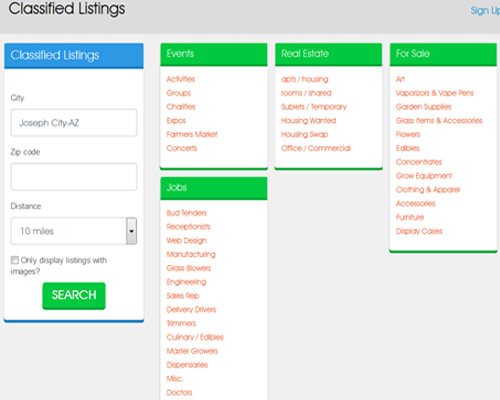Click into the City input field
The height and width of the screenshot is (400, 500).
point(74,123)
